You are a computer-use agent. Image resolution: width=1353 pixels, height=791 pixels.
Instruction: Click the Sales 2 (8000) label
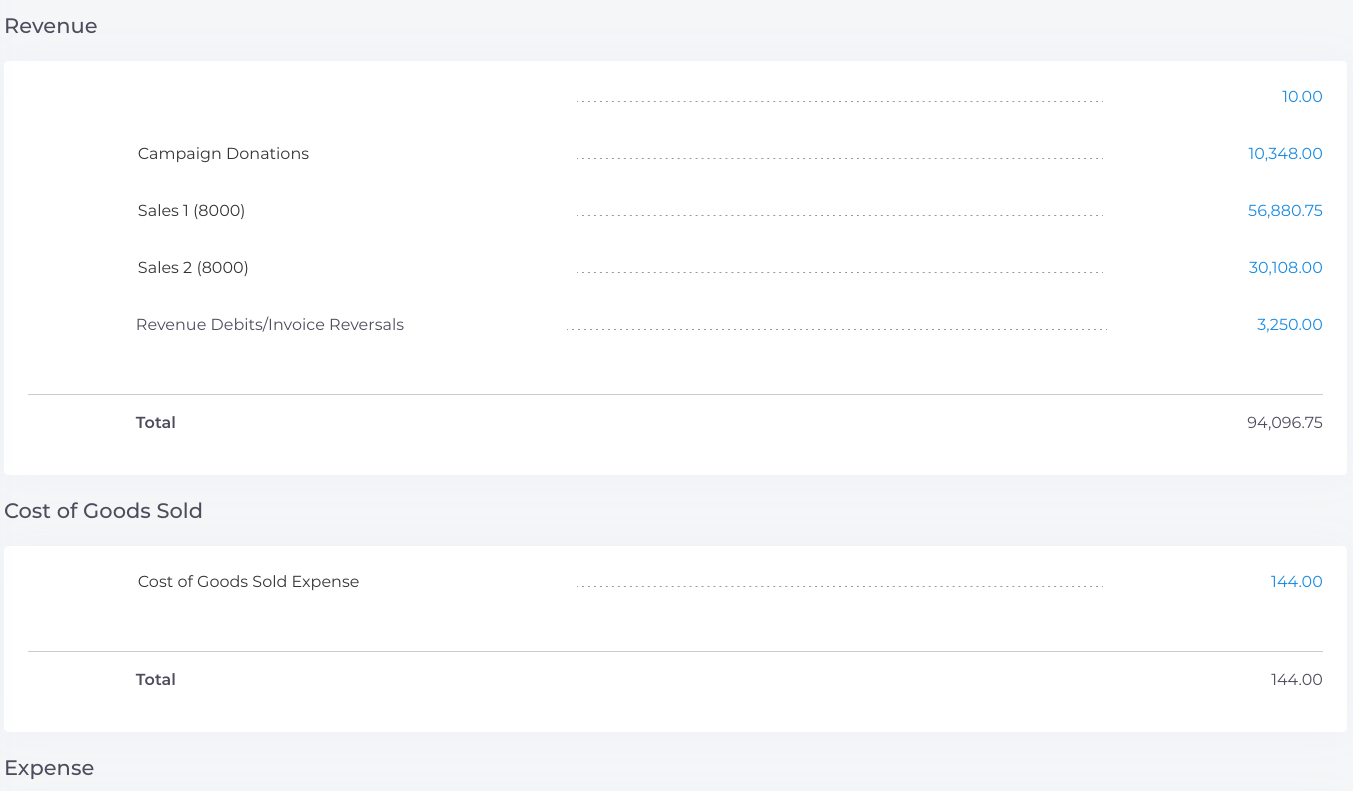click(x=193, y=268)
